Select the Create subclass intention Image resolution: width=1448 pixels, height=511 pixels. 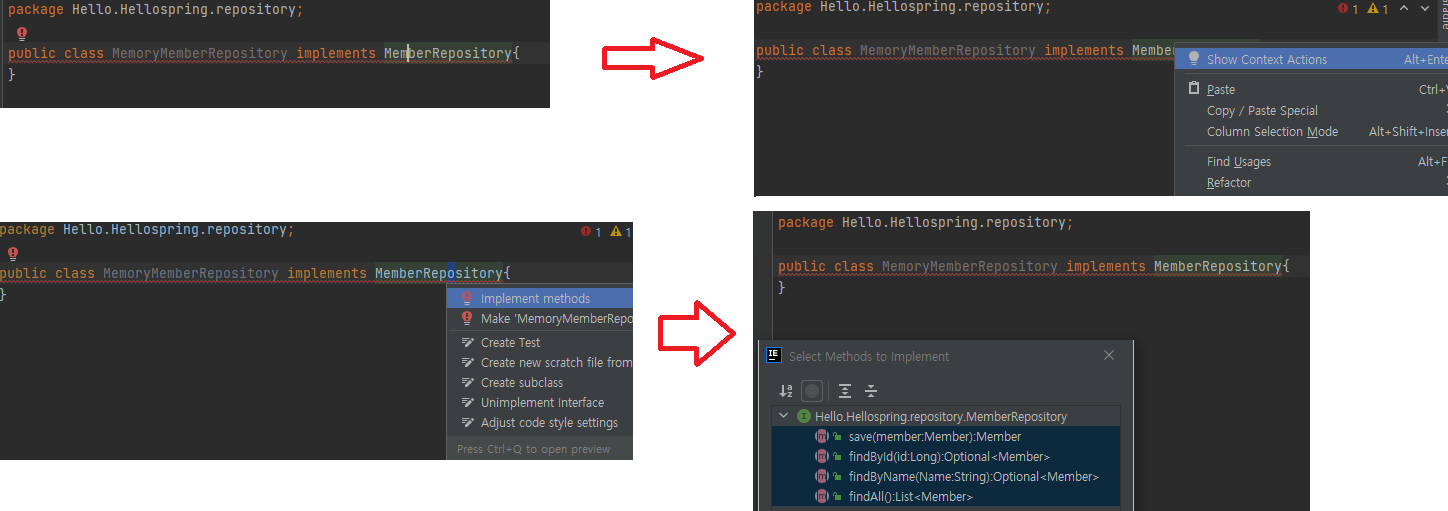coord(540,382)
